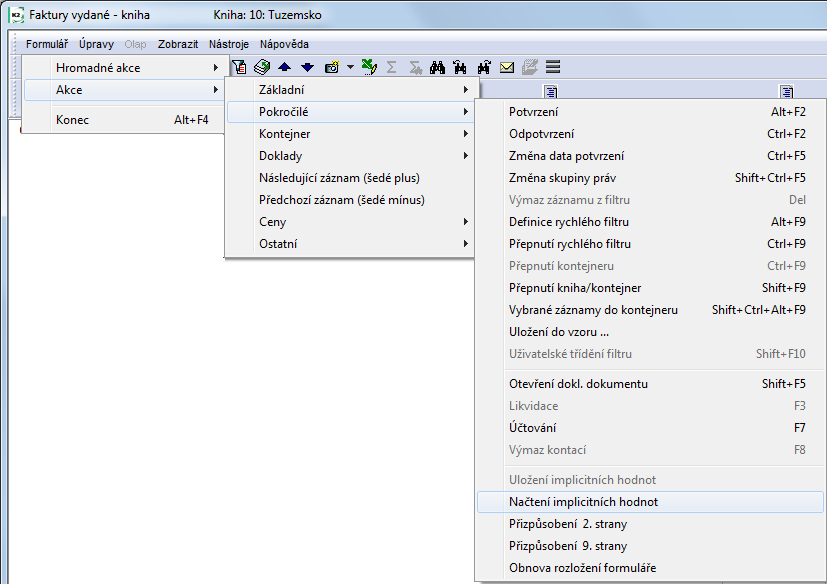
Task: Select Změna data potvrzení
Action: pyautogui.click(x=650, y=156)
